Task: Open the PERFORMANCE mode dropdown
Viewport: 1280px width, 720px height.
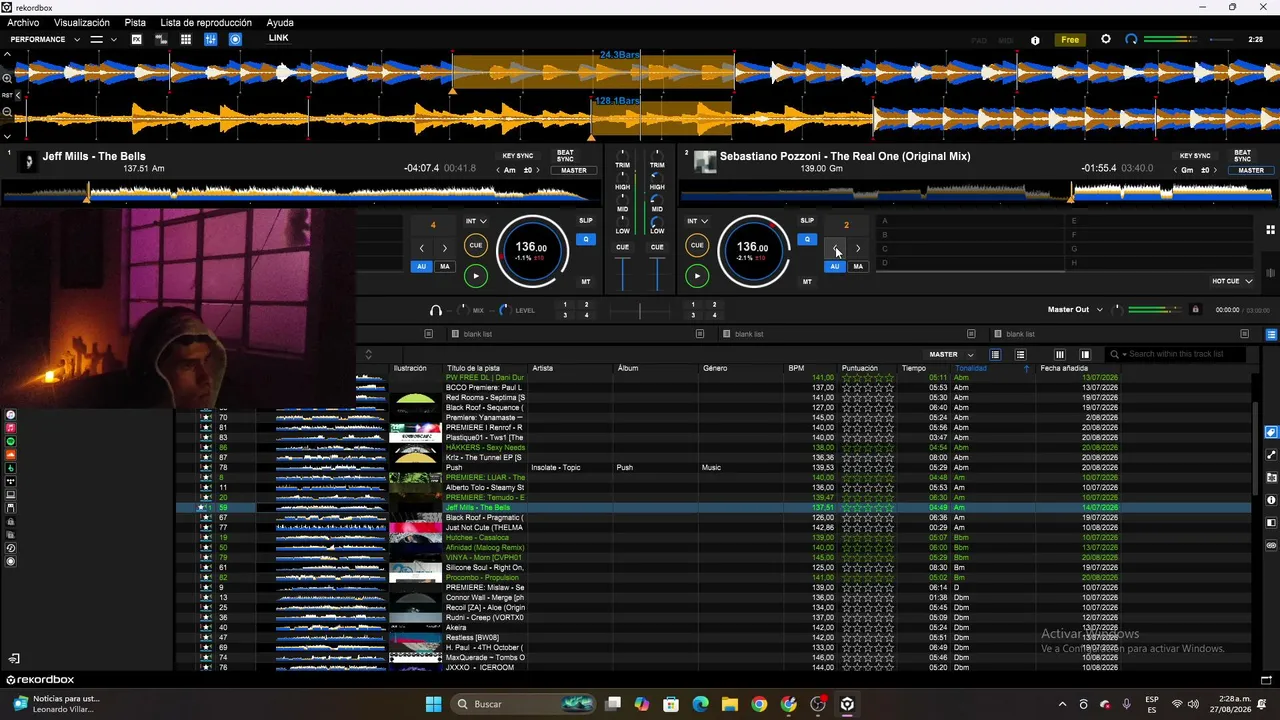Action: pos(45,39)
